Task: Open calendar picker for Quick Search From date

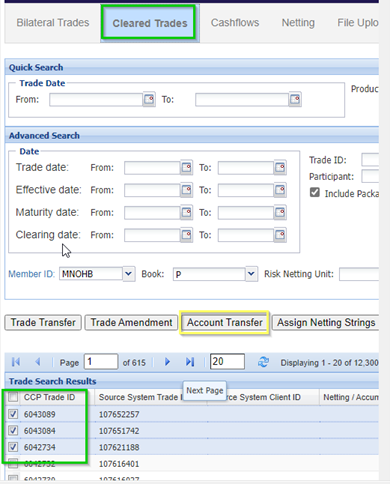Action: click(149, 99)
